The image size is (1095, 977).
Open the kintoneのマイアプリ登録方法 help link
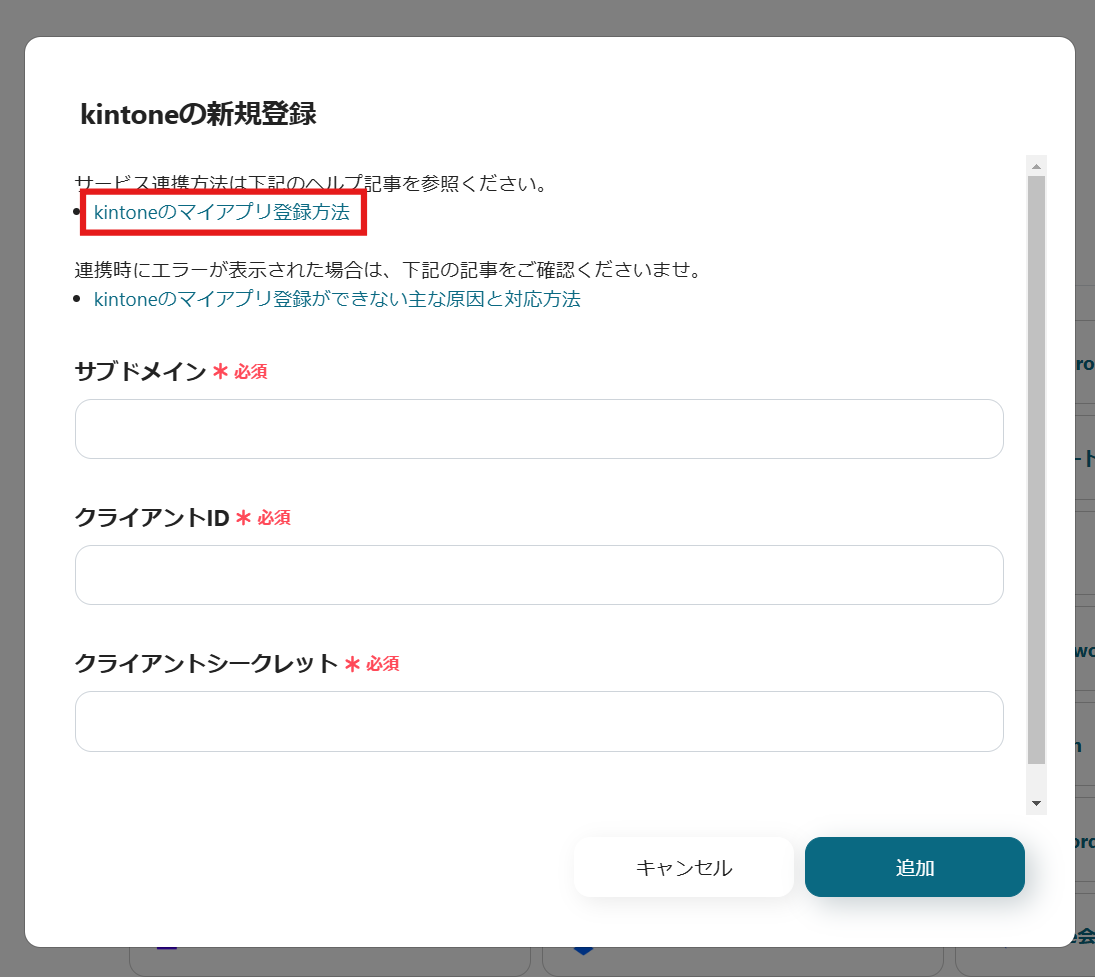221,212
